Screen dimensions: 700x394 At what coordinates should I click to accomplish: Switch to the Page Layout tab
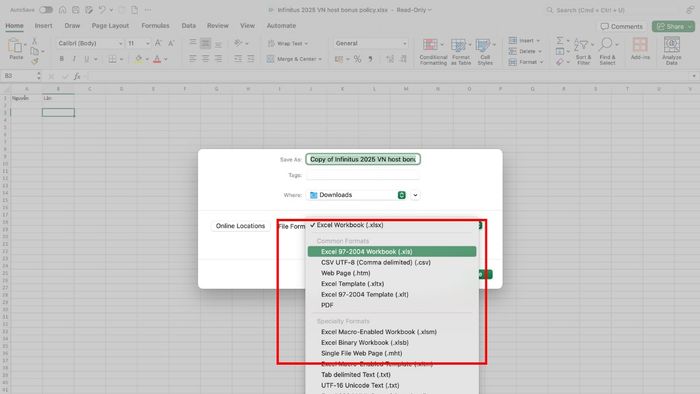(110, 26)
